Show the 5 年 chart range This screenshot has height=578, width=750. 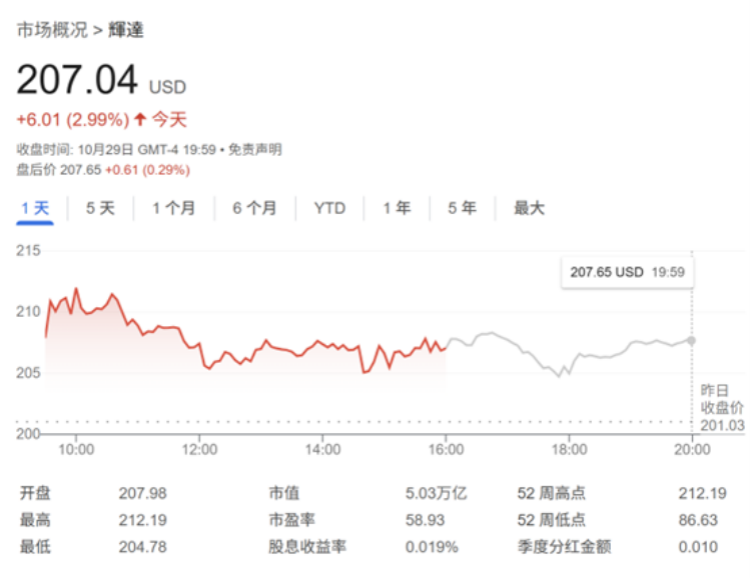coord(462,208)
